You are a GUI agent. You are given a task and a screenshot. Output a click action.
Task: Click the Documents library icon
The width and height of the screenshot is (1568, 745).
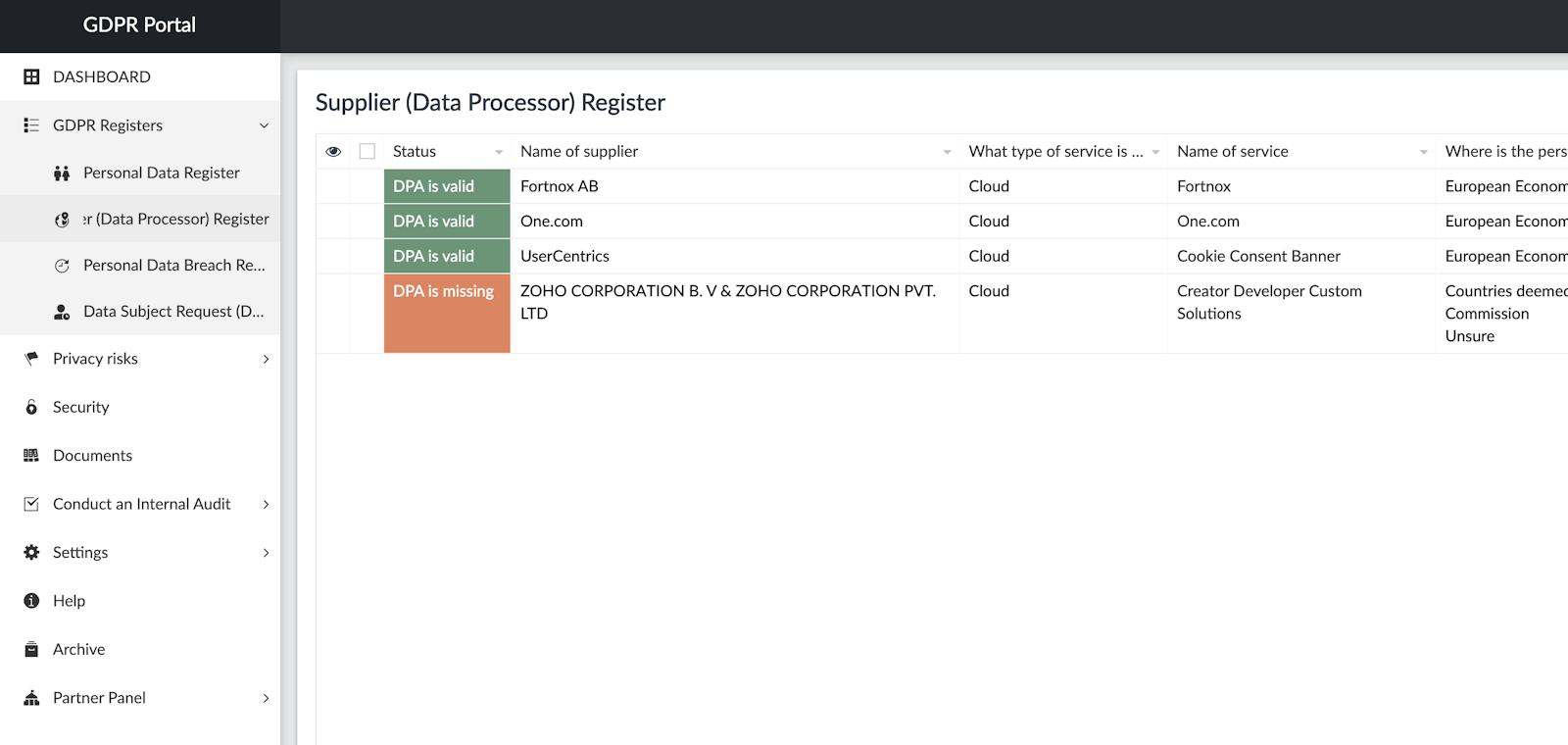tap(31, 456)
